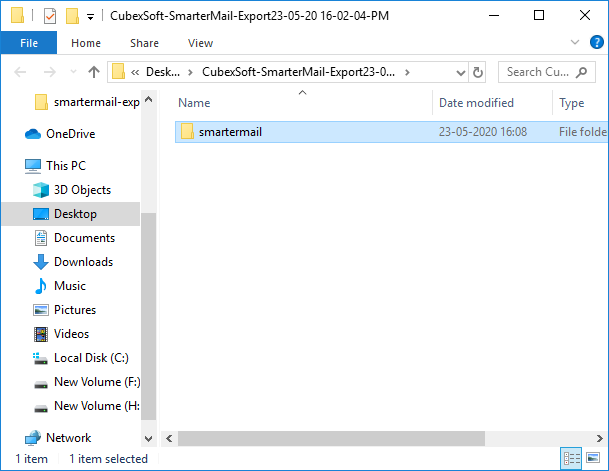This screenshot has width=609, height=471.
Task: Click the 3D Objects cube icon
Action: (41, 190)
